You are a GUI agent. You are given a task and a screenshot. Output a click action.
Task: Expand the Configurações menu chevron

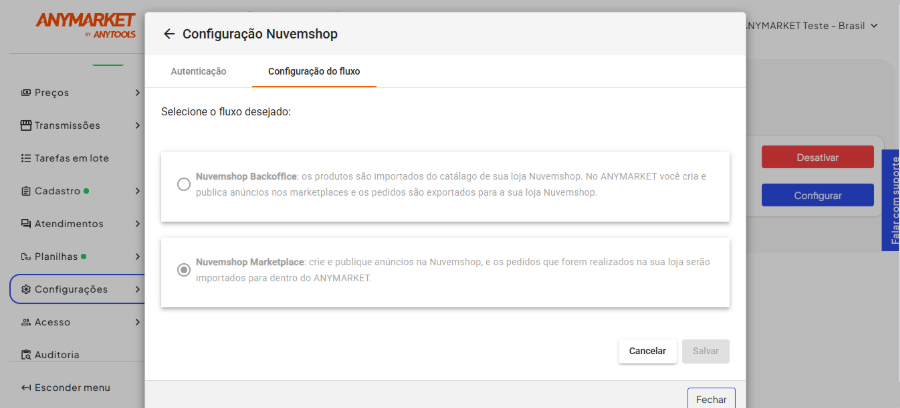[x=137, y=289]
